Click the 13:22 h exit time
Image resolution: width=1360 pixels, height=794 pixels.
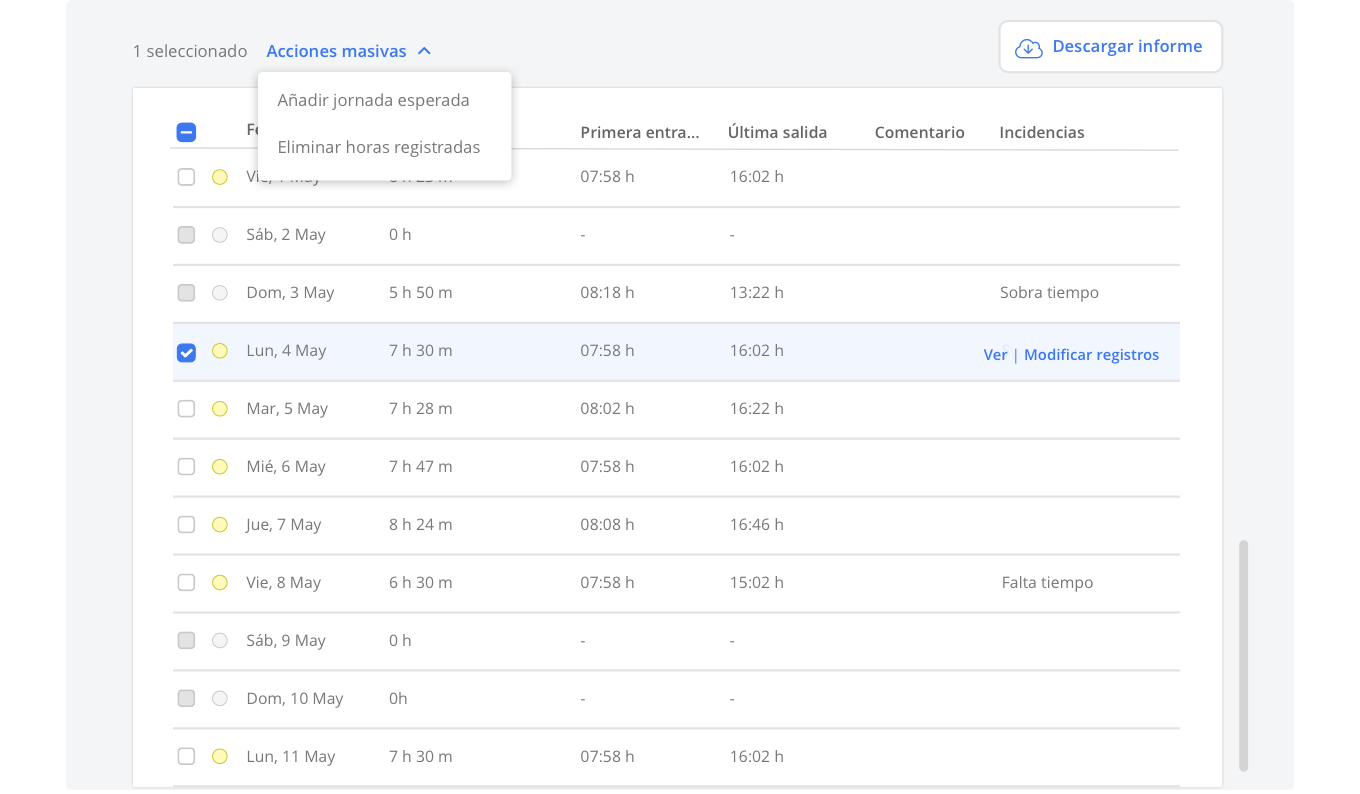(757, 293)
